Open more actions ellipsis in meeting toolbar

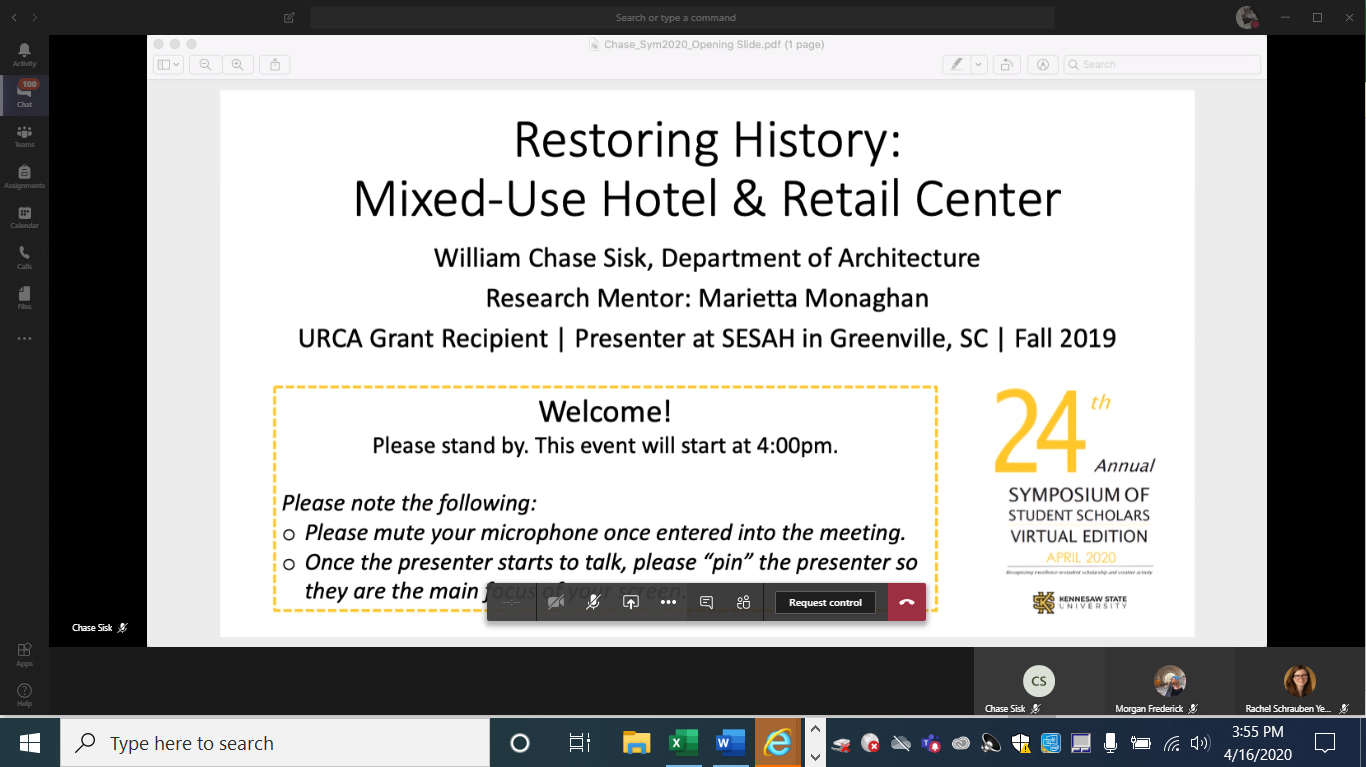[668, 603]
